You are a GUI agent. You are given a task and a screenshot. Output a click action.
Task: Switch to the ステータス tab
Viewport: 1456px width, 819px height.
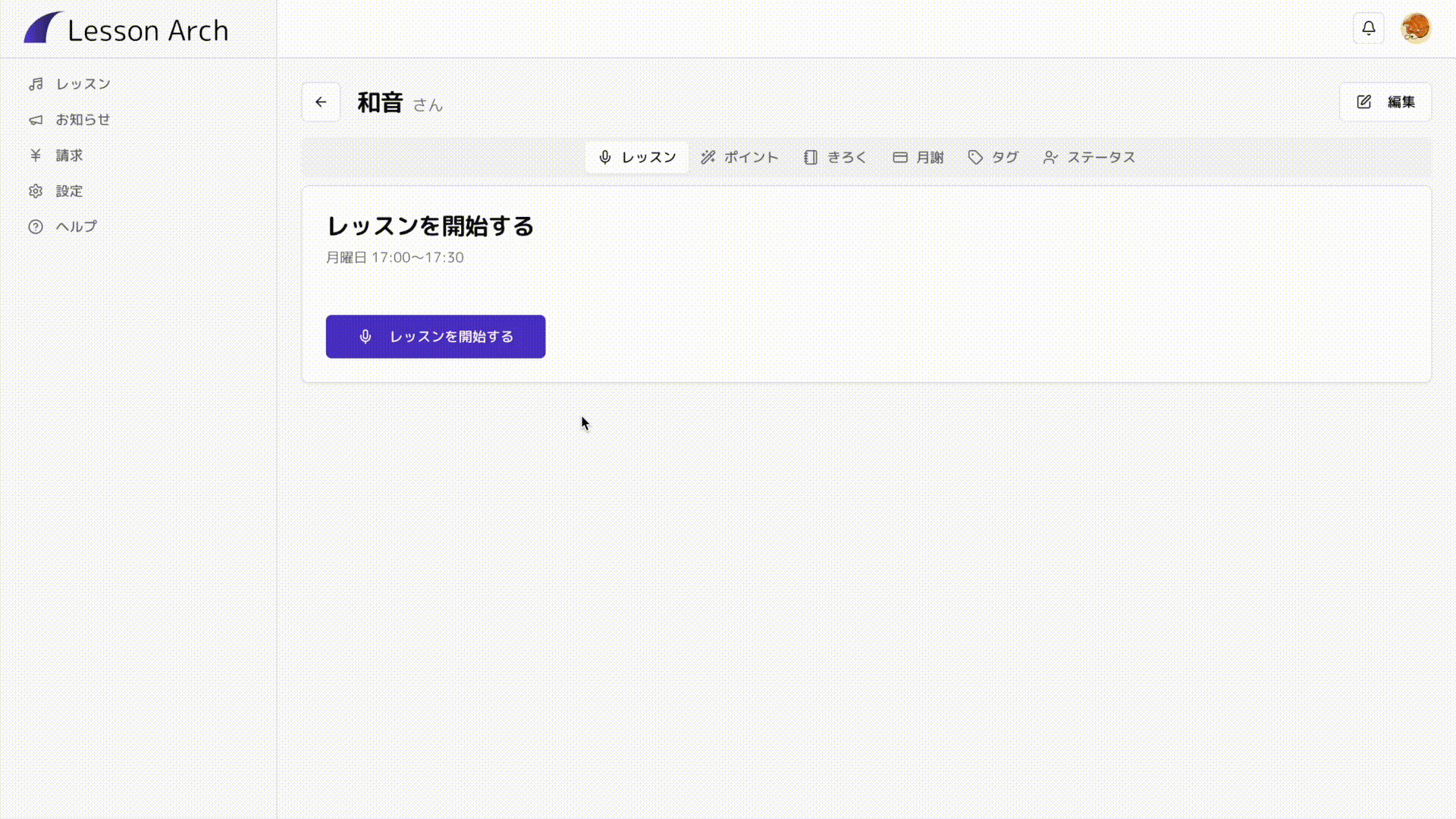[x=1089, y=158]
